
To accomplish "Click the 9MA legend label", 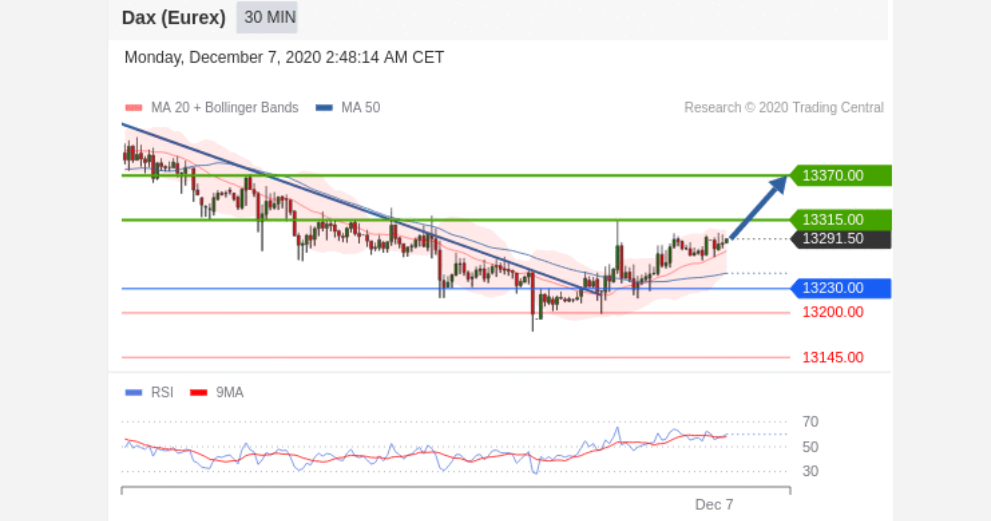I will [229, 393].
